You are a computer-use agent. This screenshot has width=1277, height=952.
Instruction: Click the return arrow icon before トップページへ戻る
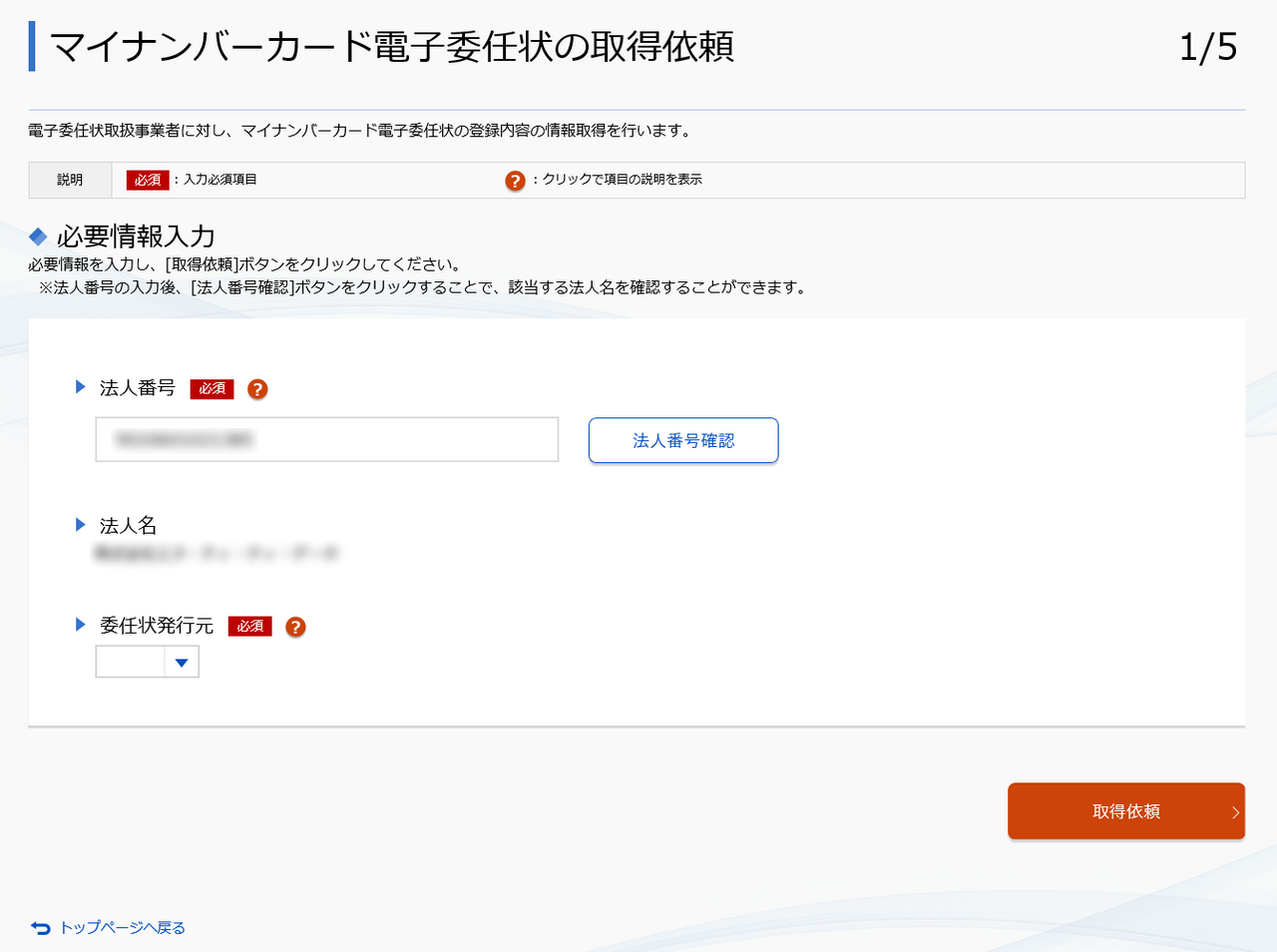(40, 928)
